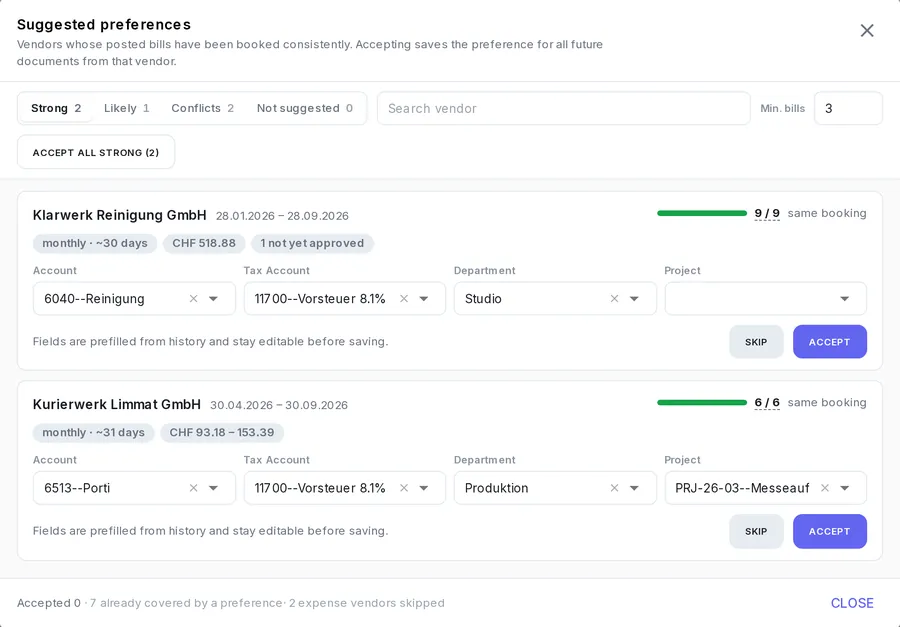
Task: Open the 6513--Porti account dropdown arrow
Action: click(214, 488)
